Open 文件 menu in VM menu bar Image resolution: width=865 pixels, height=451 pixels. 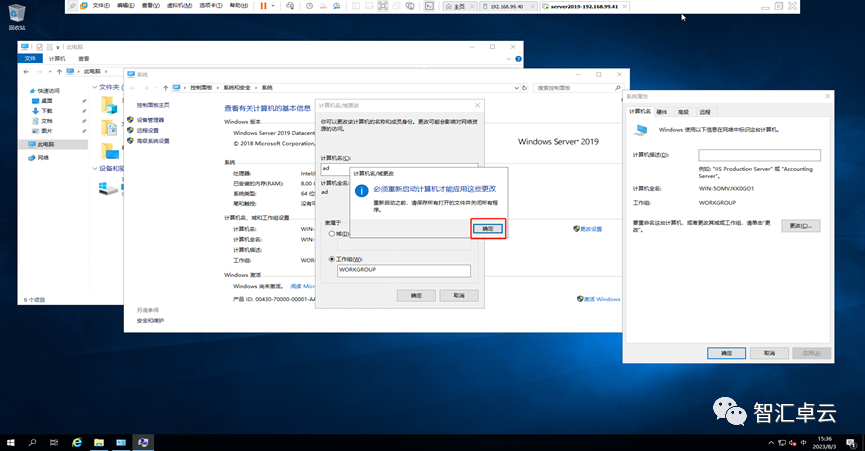(x=101, y=6)
